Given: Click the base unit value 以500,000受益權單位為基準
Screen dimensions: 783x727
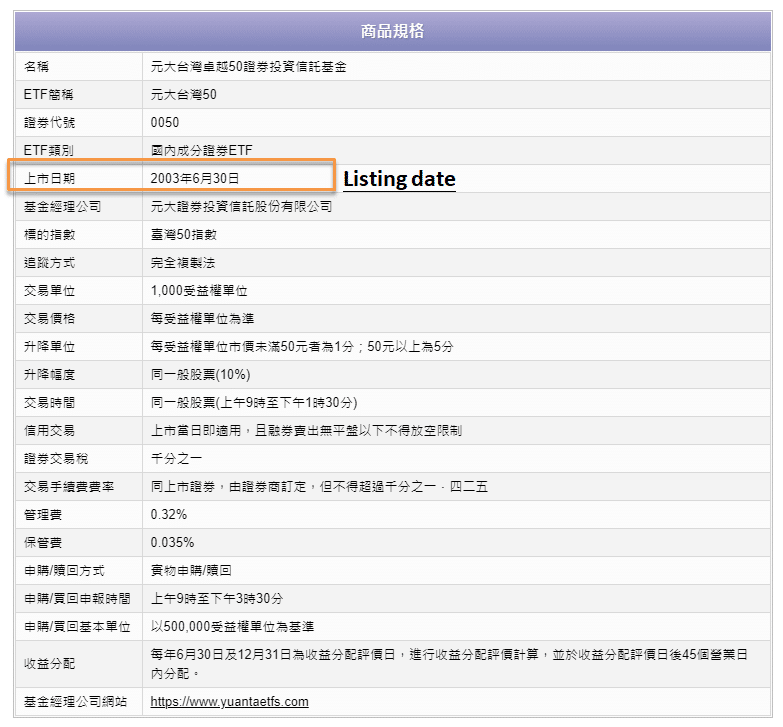Looking at the screenshot, I should tap(232, 626).
